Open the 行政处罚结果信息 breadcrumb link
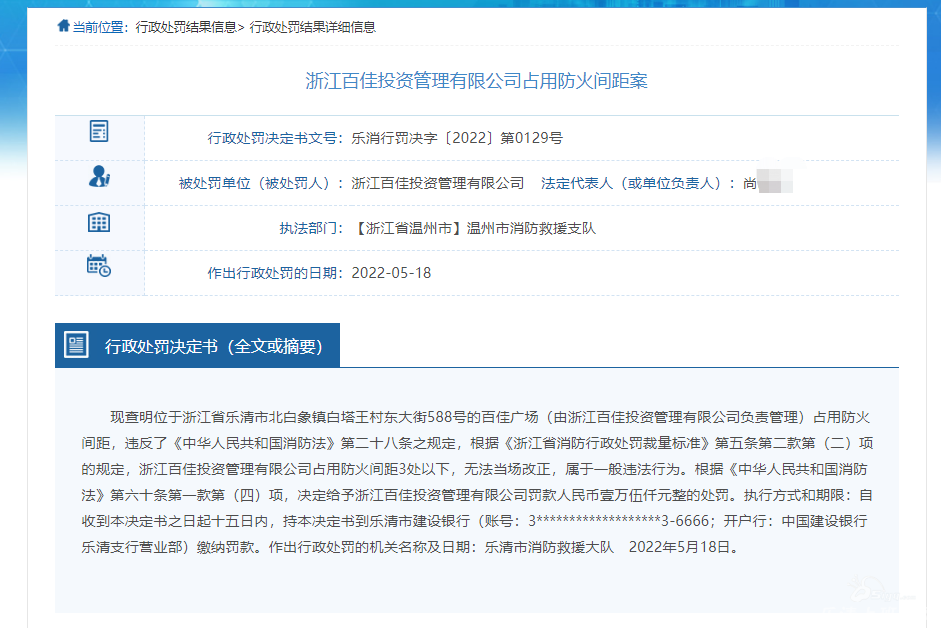This screenshot has width=941, height=628. click(185, 27)
